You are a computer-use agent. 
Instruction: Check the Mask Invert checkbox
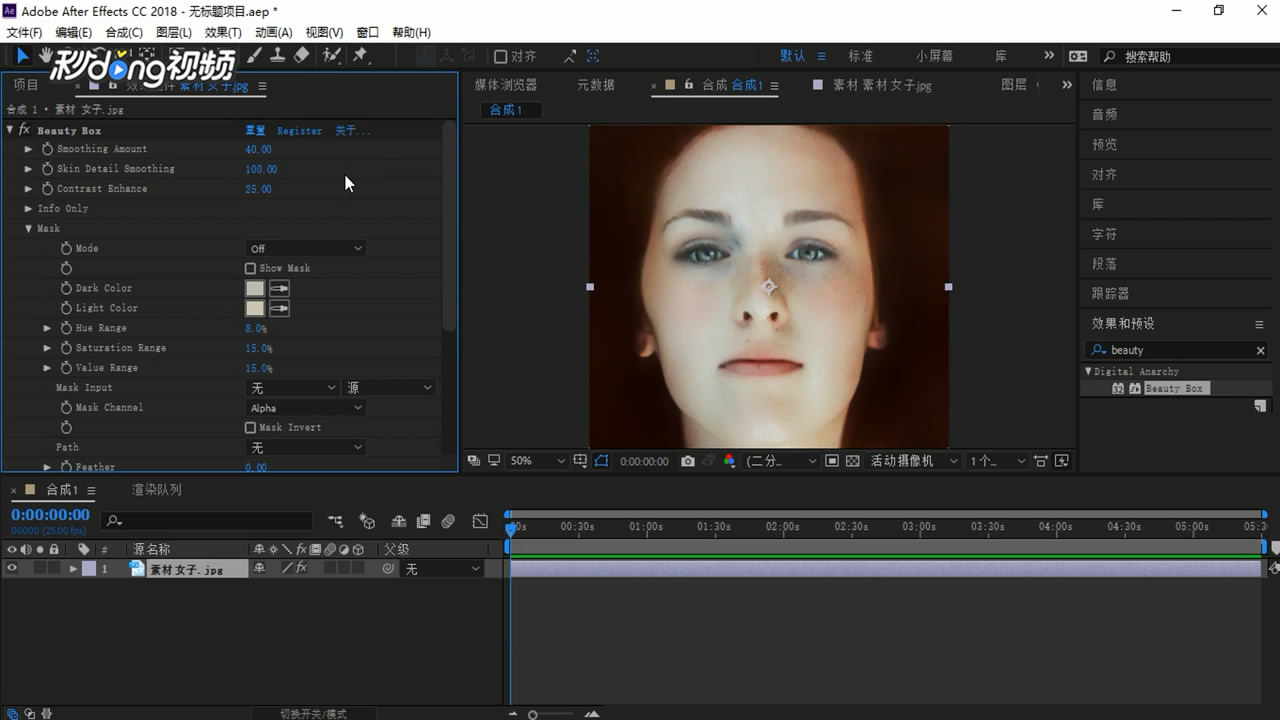(x=251, y=427)
